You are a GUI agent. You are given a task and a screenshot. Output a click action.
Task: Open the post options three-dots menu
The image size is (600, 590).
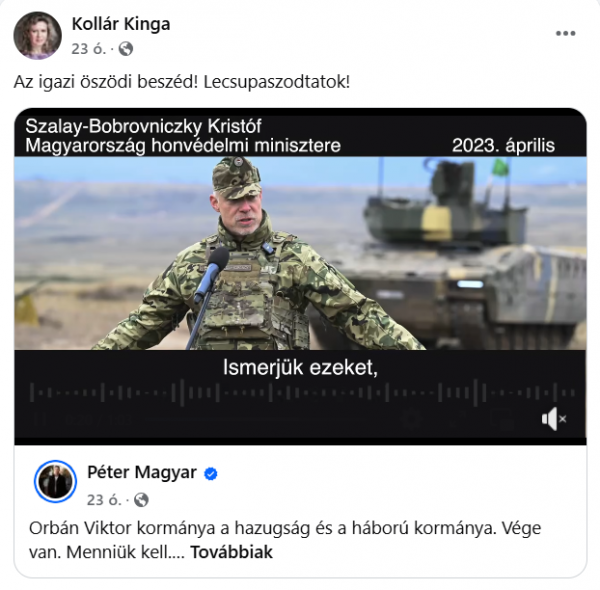click(565, 34)
